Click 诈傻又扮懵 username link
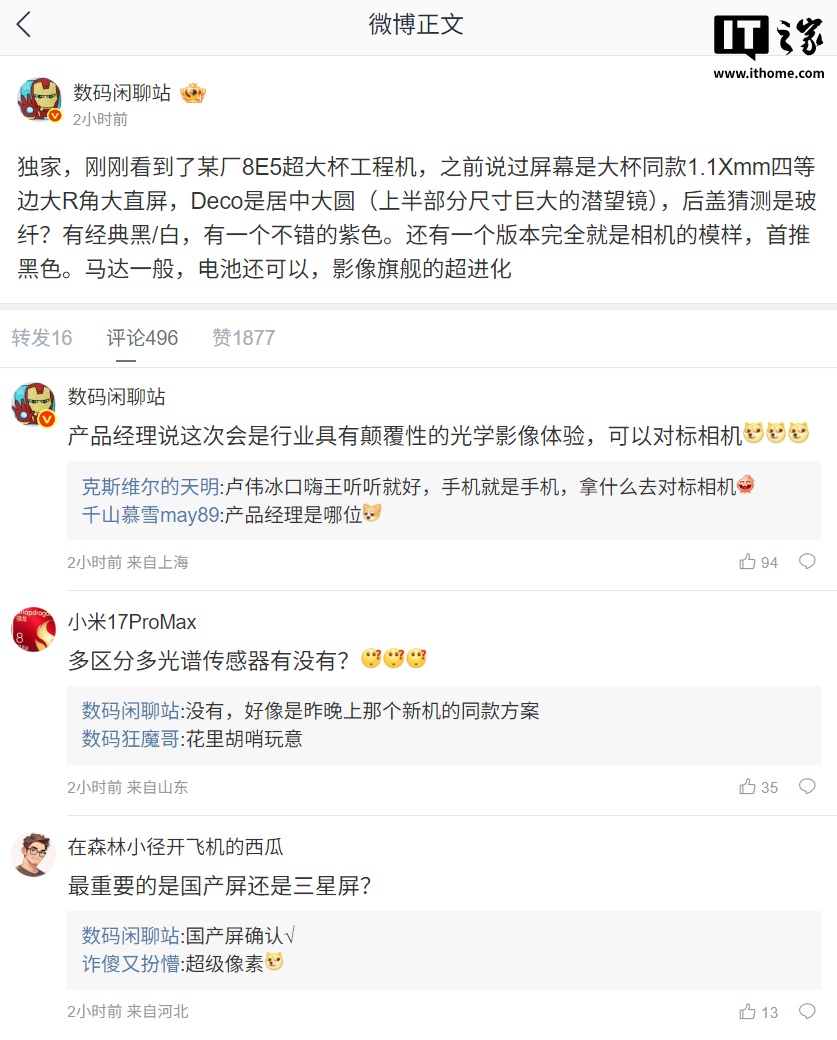837x1040 pixels. pos(131,963)
